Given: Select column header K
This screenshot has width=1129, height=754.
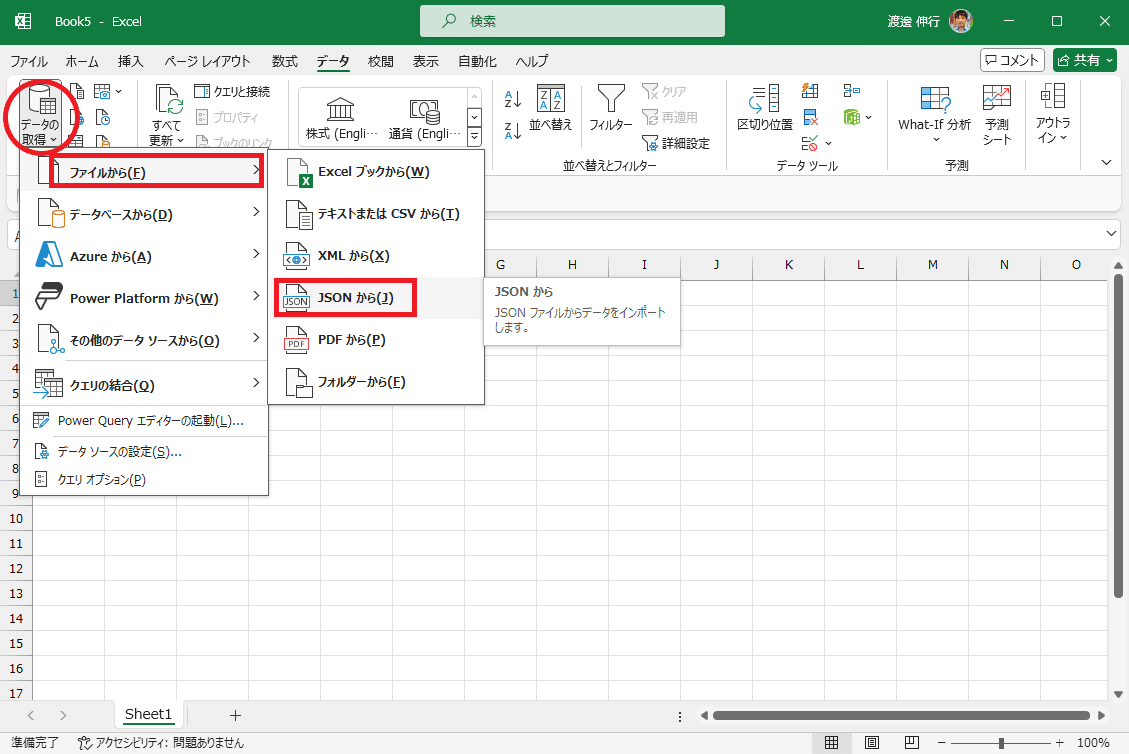Looking at the screenshot, I should [788, 264].
